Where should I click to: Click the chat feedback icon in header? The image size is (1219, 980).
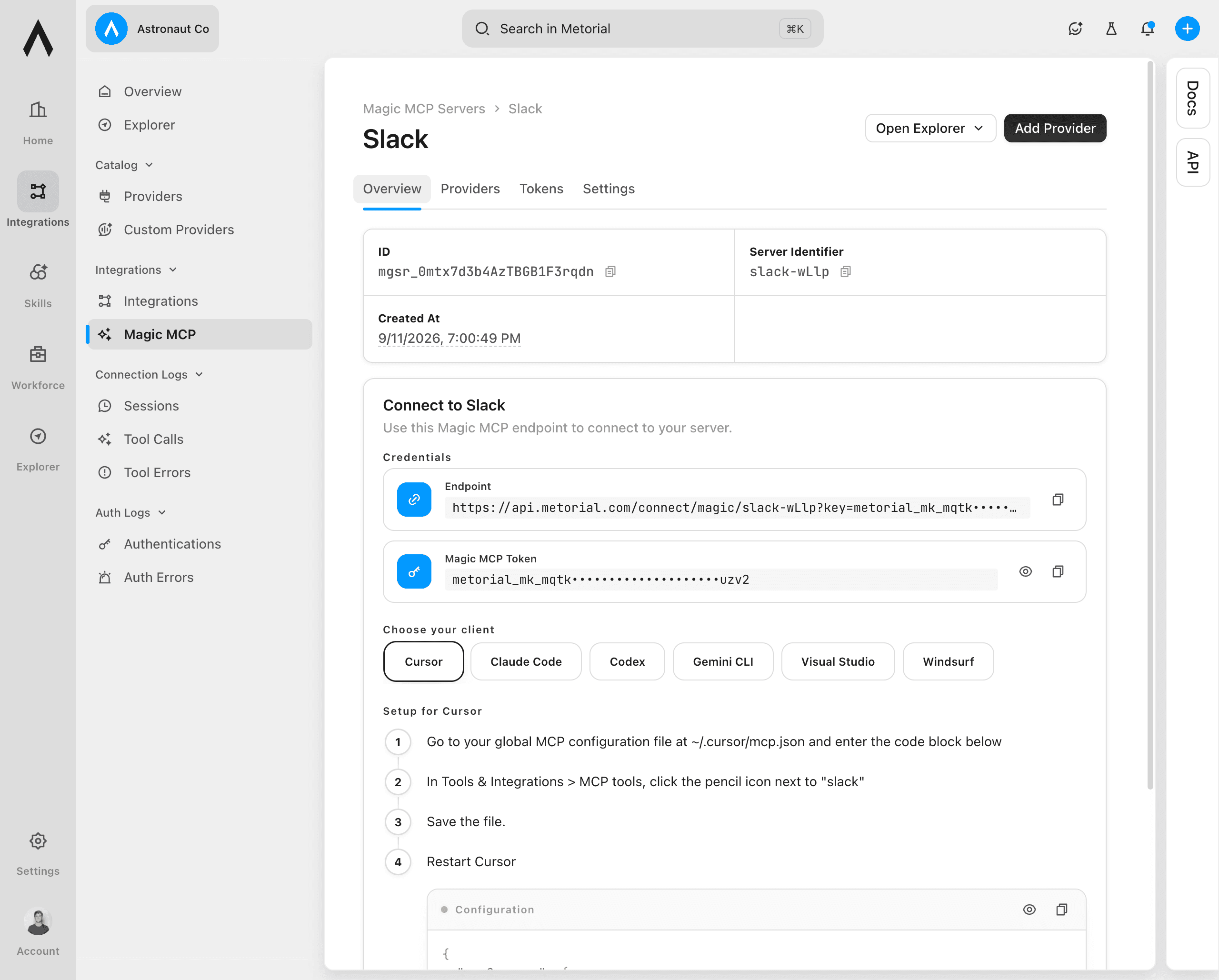click(x=1075, y=29)
